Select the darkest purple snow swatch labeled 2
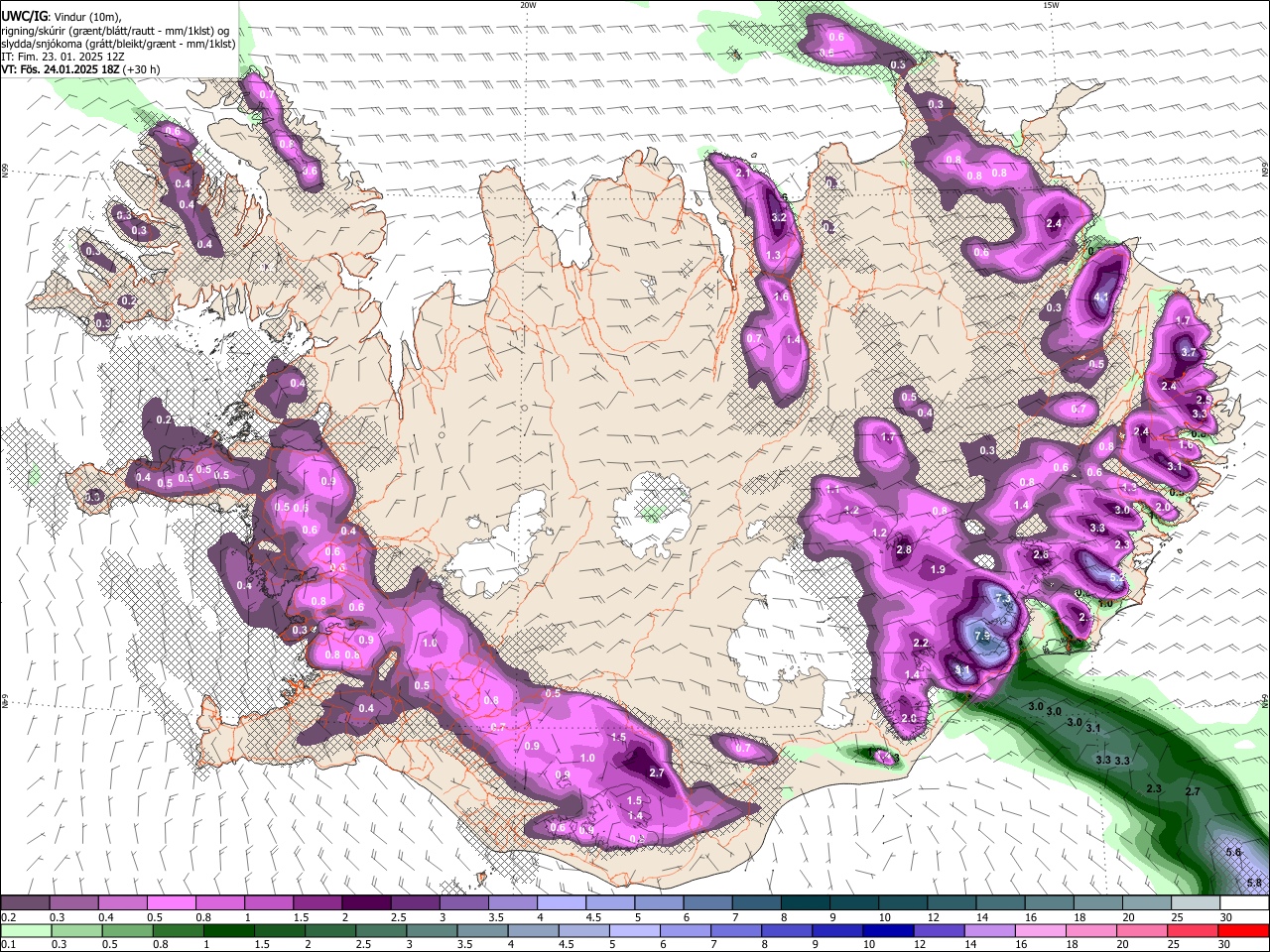 point(365,903)
